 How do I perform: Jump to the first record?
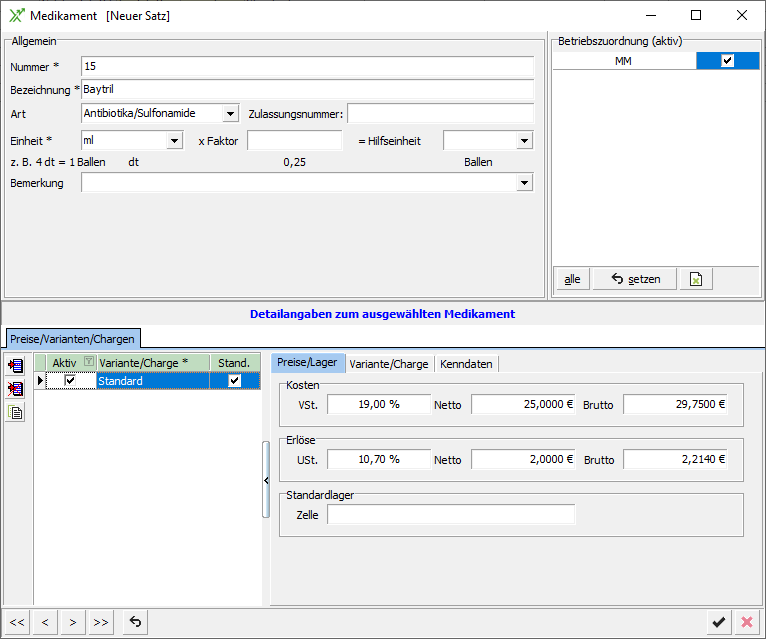(x=17, y=622)
